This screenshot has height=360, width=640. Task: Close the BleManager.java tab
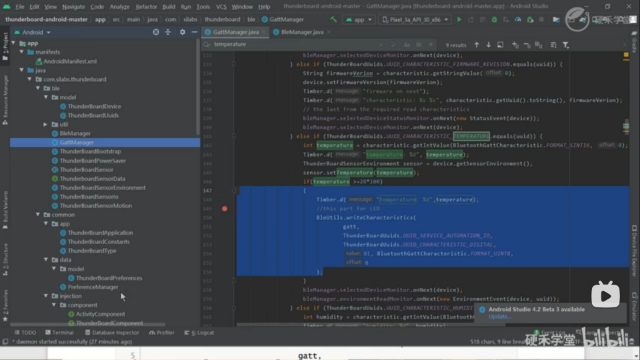click(x=329, y=32)
